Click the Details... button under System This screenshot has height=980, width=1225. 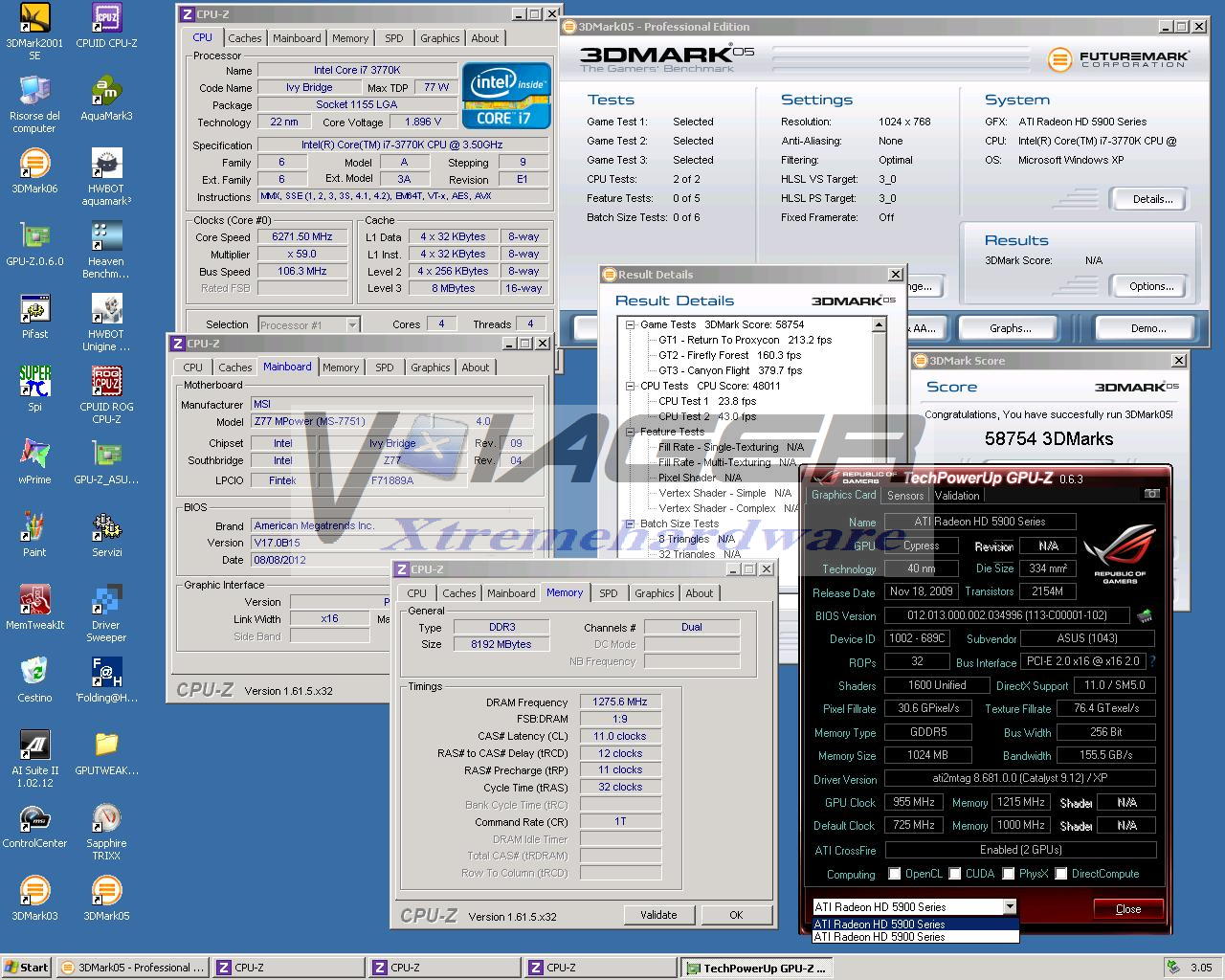[1151, 199]
